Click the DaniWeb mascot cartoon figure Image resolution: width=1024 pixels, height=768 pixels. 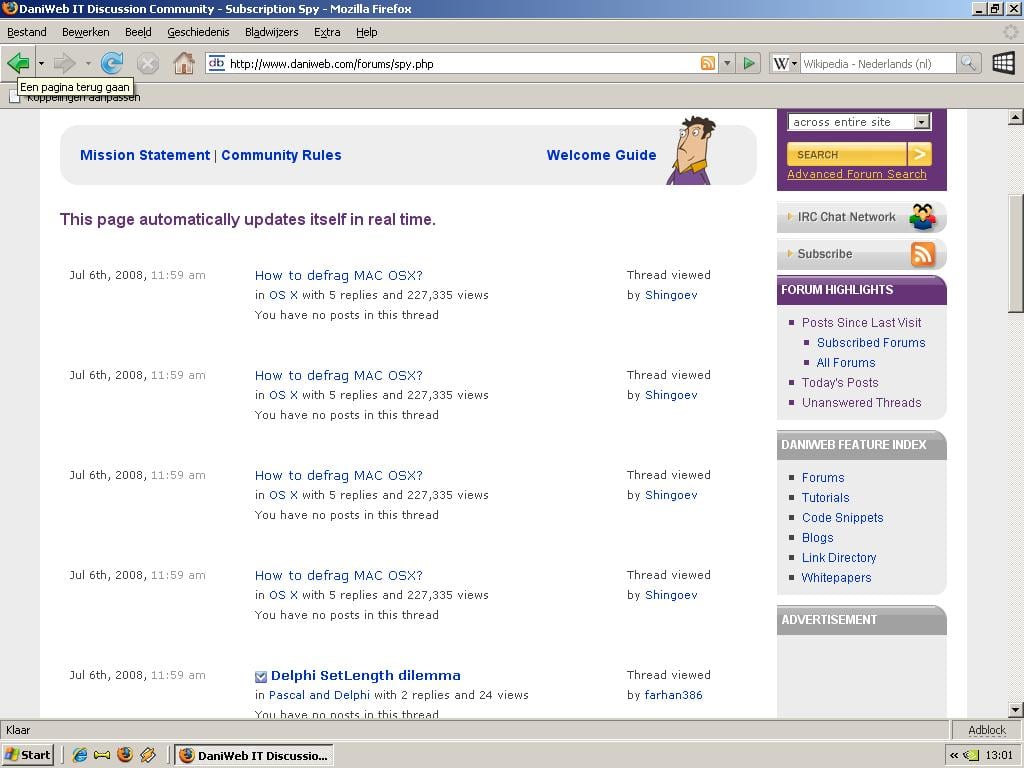click(691, 150)
